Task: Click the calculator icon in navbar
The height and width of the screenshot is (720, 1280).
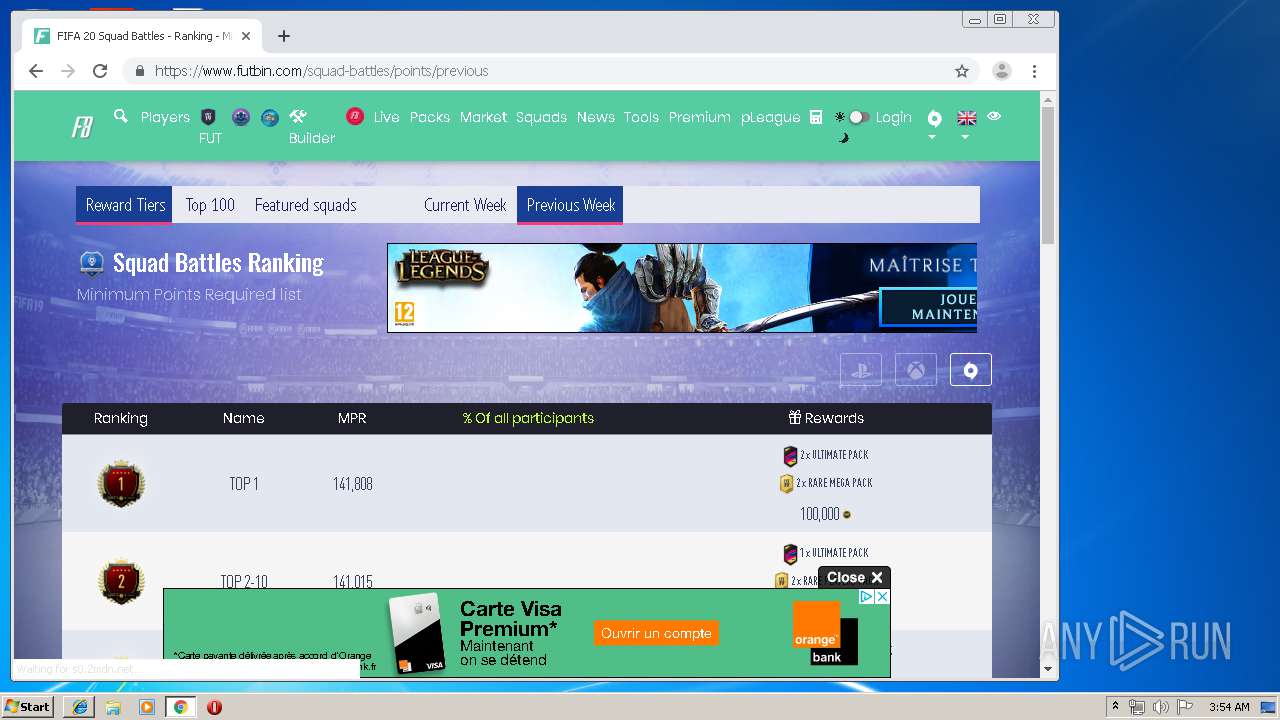Action: click(816, 117)
